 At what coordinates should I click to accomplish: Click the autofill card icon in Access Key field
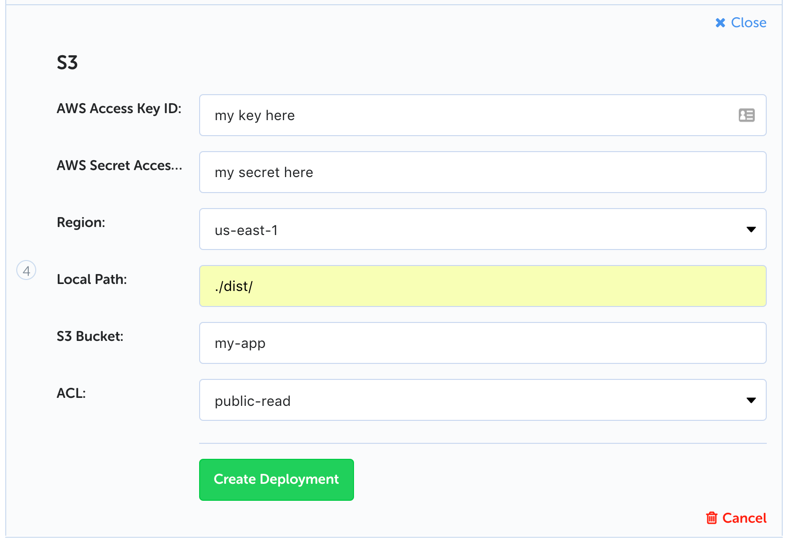point(746,115)
